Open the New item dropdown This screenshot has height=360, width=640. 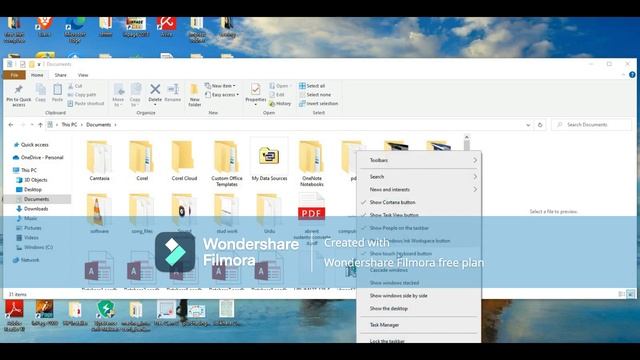click(220, 86)
